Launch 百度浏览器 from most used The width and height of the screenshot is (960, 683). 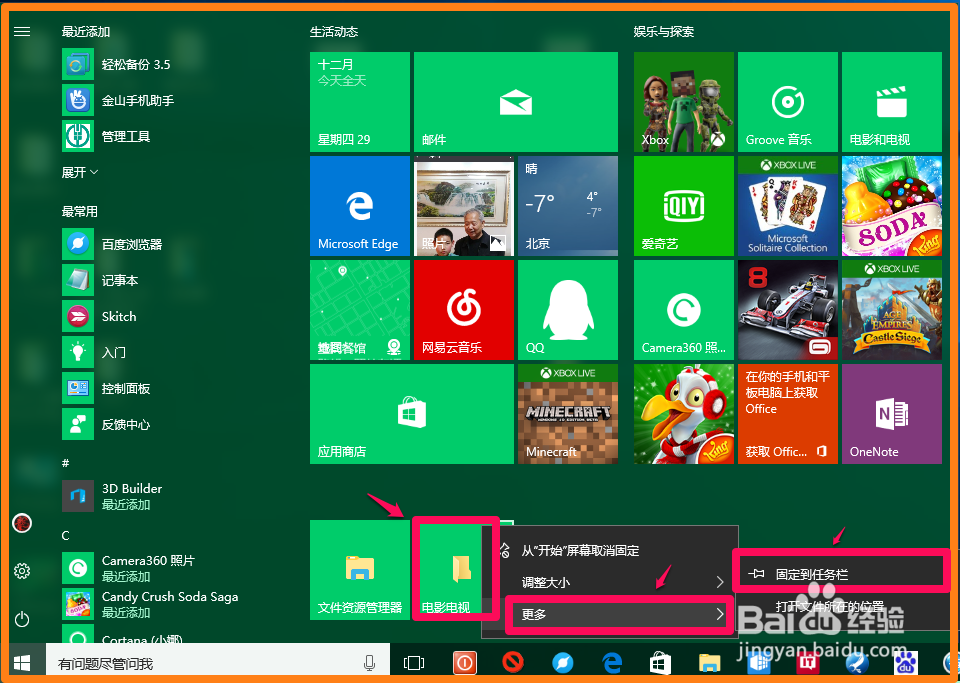pyautogui.click(x=112, y=245)
